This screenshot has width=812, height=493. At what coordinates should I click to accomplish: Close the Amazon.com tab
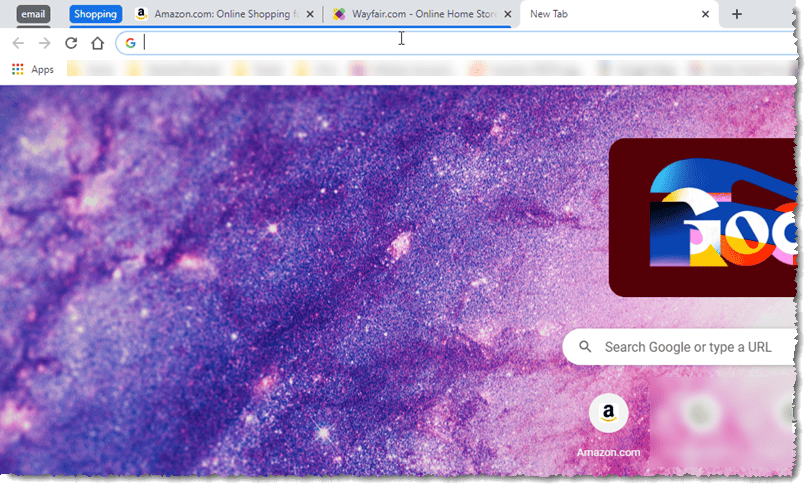tap(311, 15)
